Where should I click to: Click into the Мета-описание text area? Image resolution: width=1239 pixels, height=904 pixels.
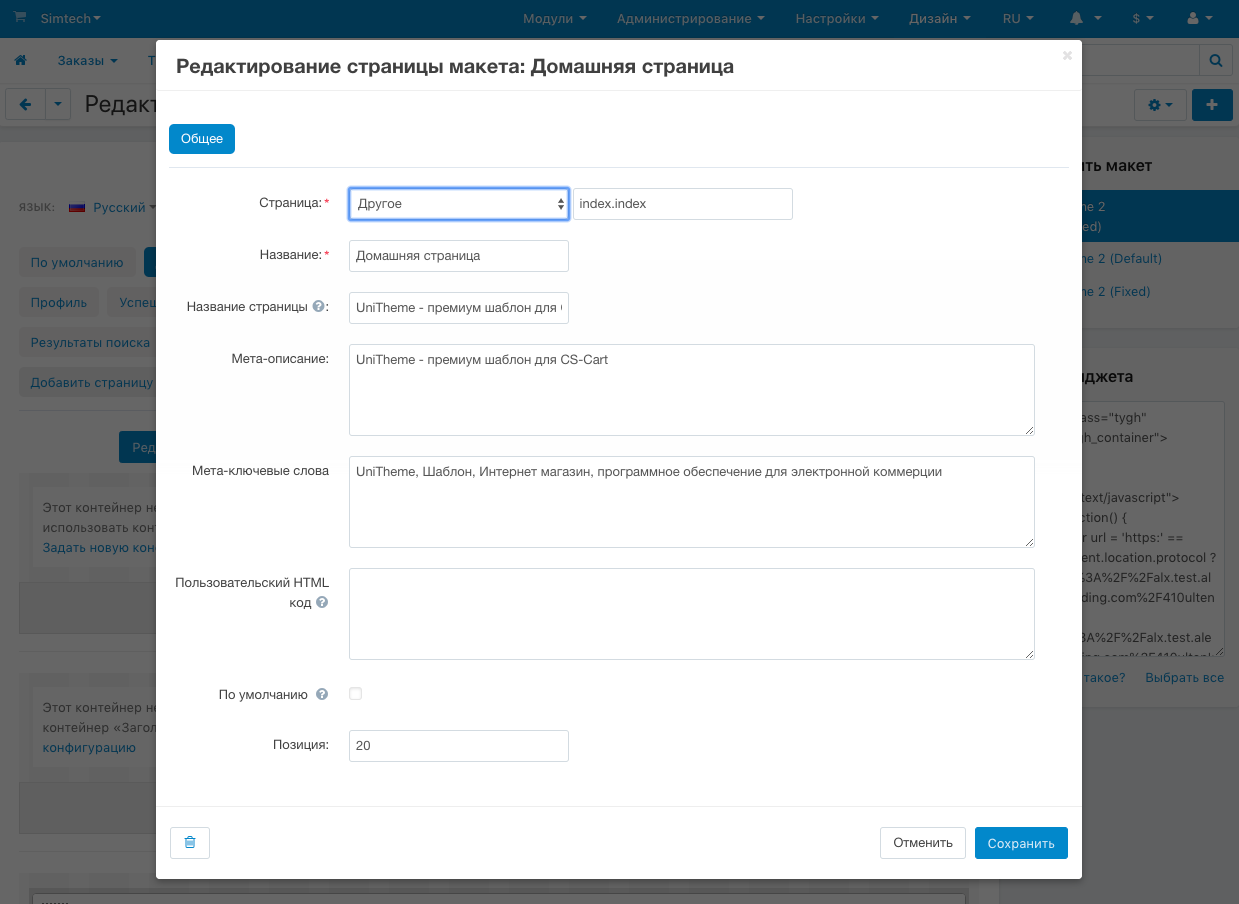[691, 390]
